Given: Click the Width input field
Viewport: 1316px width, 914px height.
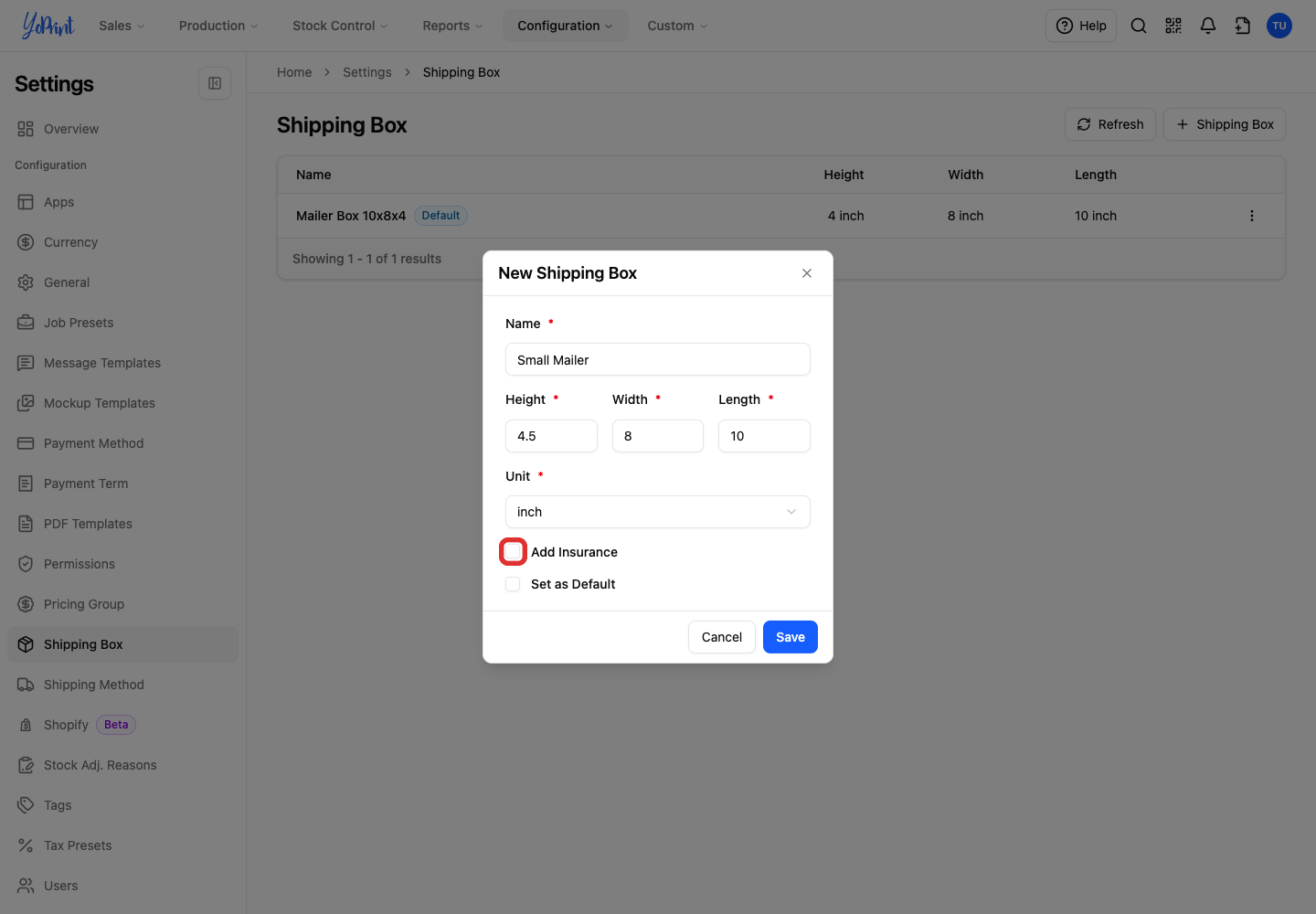Looking at the screenshot, I should coord(658,436).
